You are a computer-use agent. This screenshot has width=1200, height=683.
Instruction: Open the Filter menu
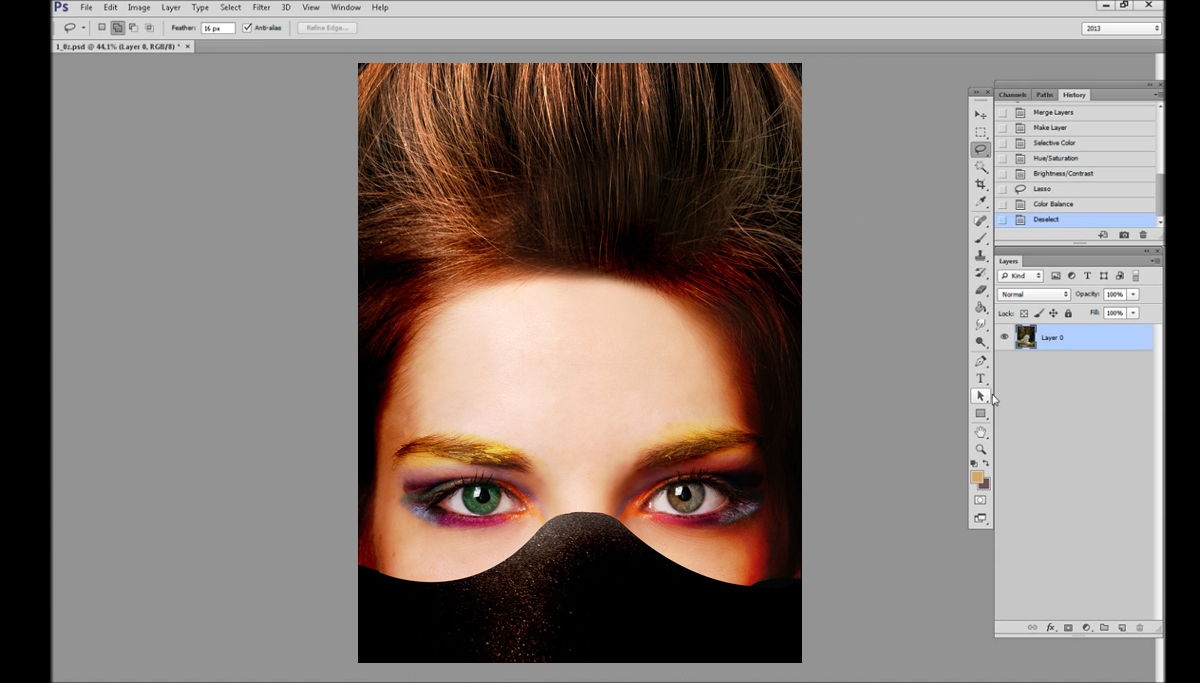click(261, 7)
